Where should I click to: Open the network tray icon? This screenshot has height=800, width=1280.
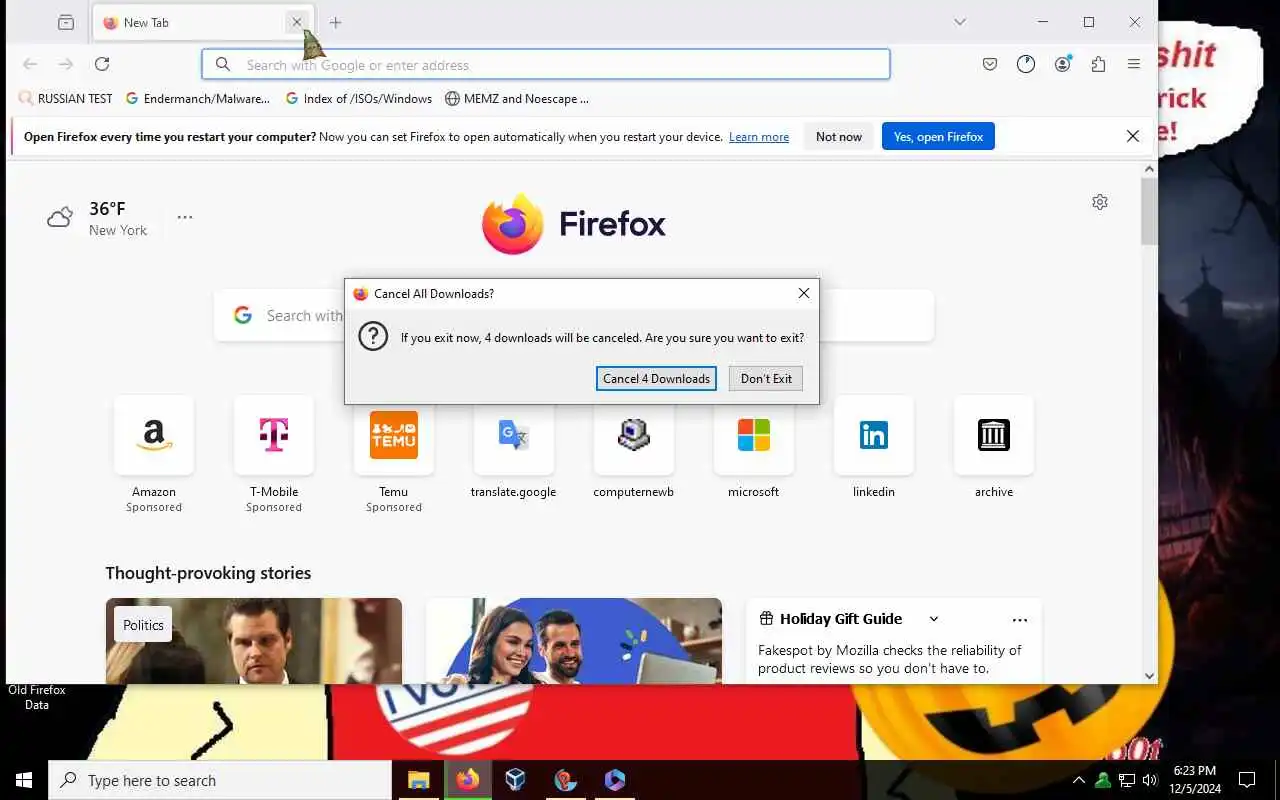1127,780
